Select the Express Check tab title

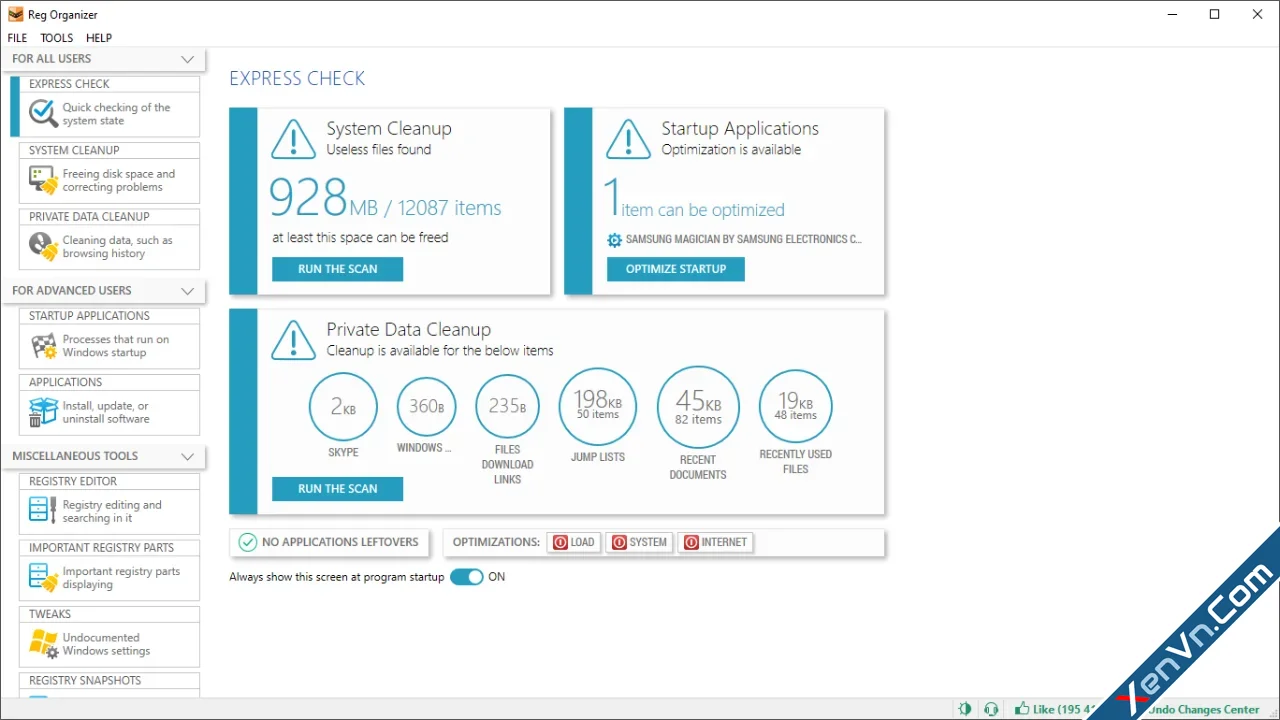point(69,84)
